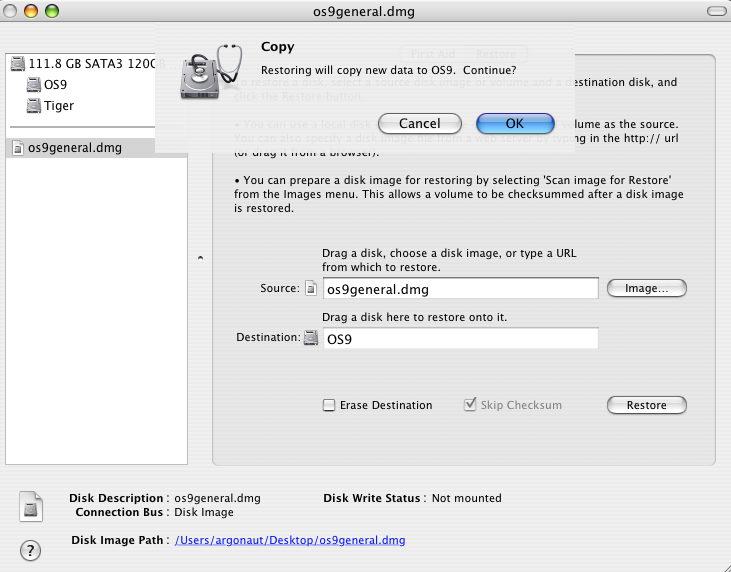Screen dimensions: 731x572
Task: Toggle the Erase Destination checkbox
Action: pos(329,405)
